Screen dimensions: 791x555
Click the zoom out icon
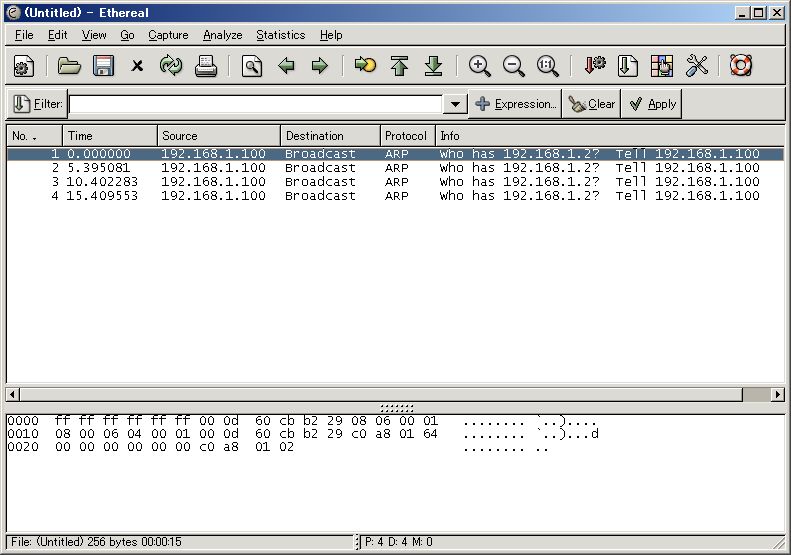[514, 66]
